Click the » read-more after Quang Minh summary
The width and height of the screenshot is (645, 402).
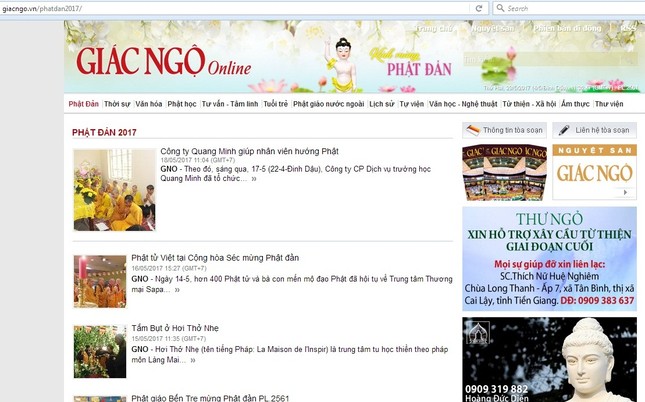click(x=254, y=179)
